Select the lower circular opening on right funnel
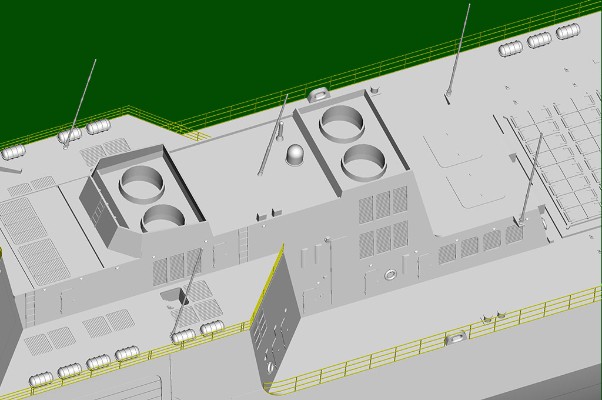This screenshot has width=602, height=400. coord(365,159)
